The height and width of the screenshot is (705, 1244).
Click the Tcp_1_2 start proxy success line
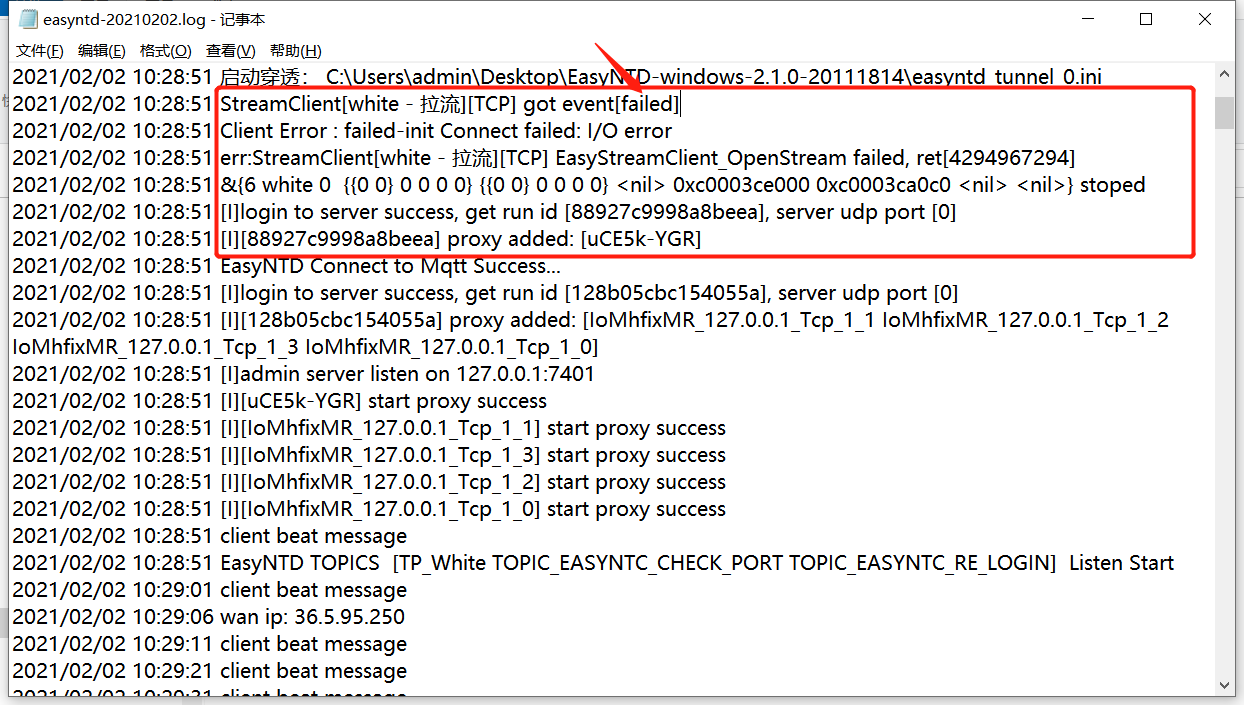click(x=369, y=482)
